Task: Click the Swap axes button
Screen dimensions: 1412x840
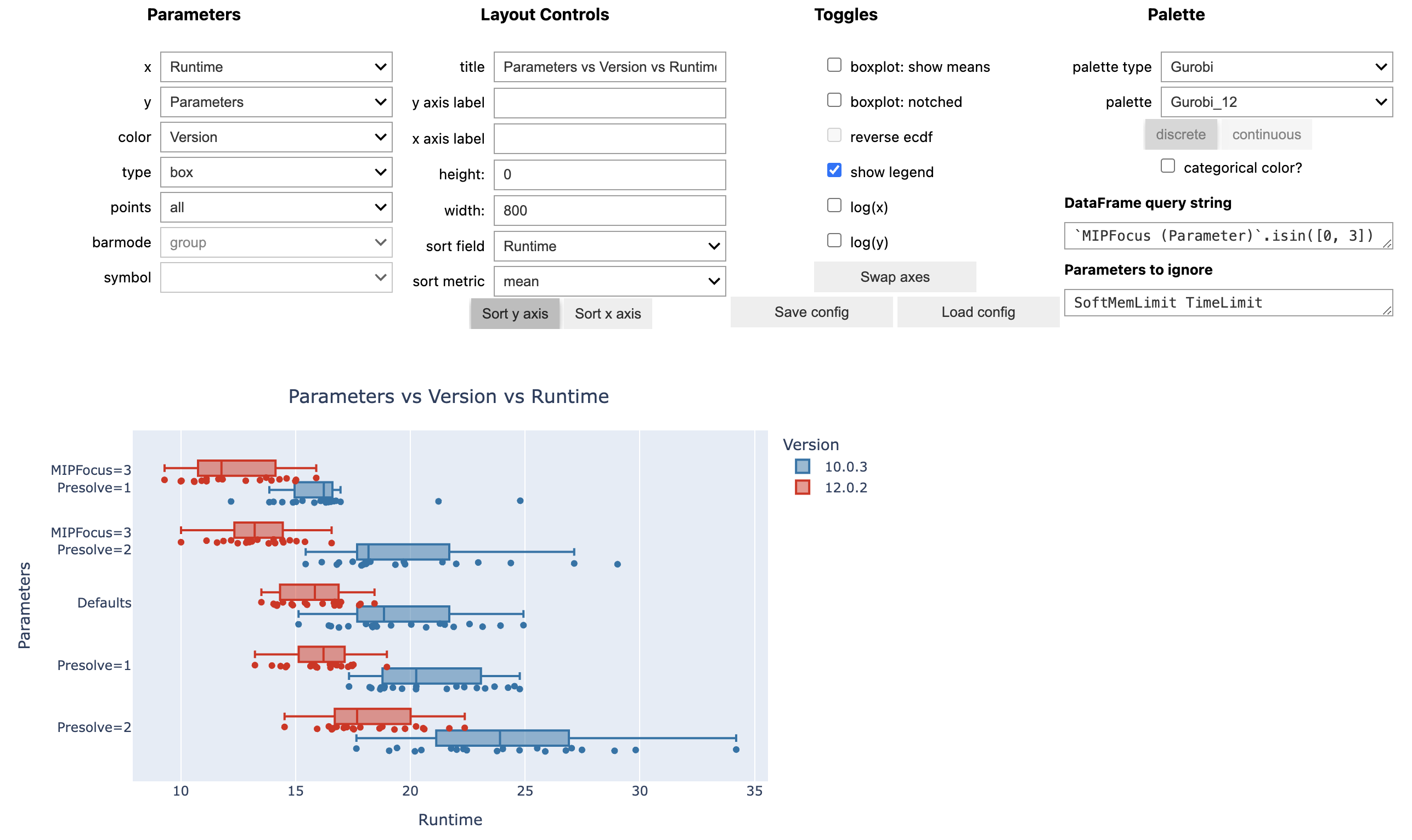Action: [895, 277]
